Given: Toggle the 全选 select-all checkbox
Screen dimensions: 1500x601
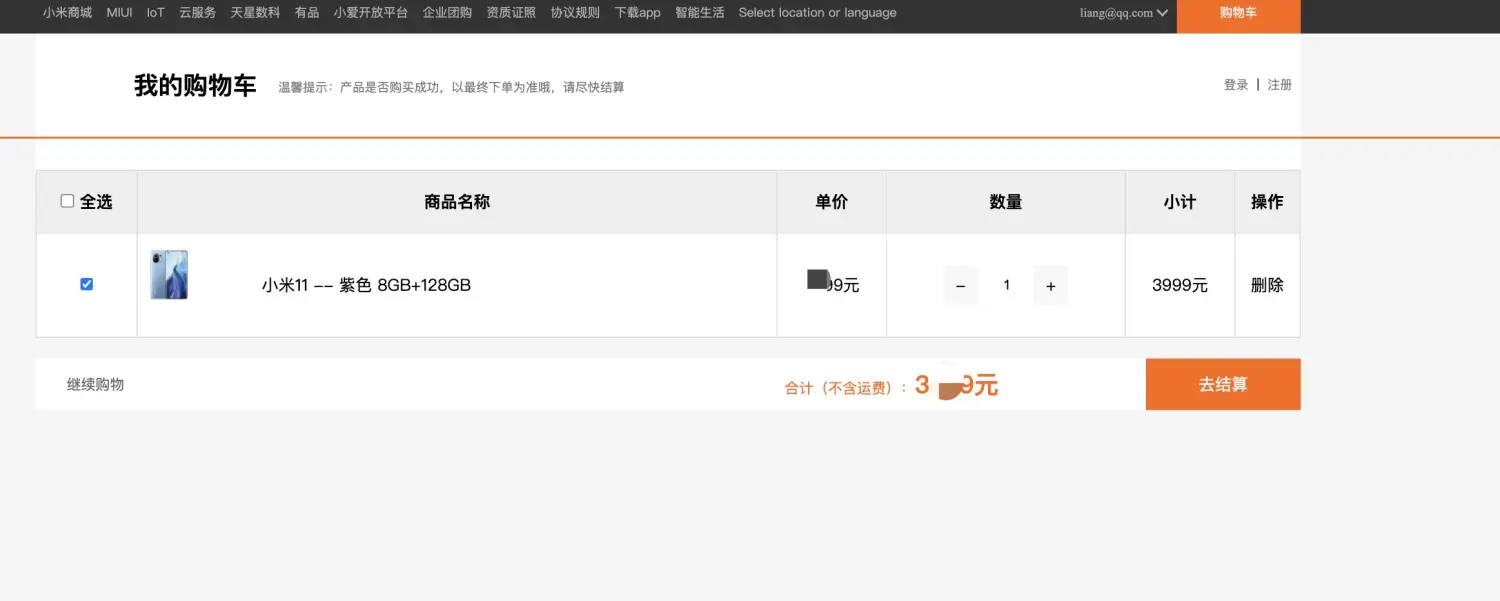Looking at the screenshot, I should click(x=68, y=201).
